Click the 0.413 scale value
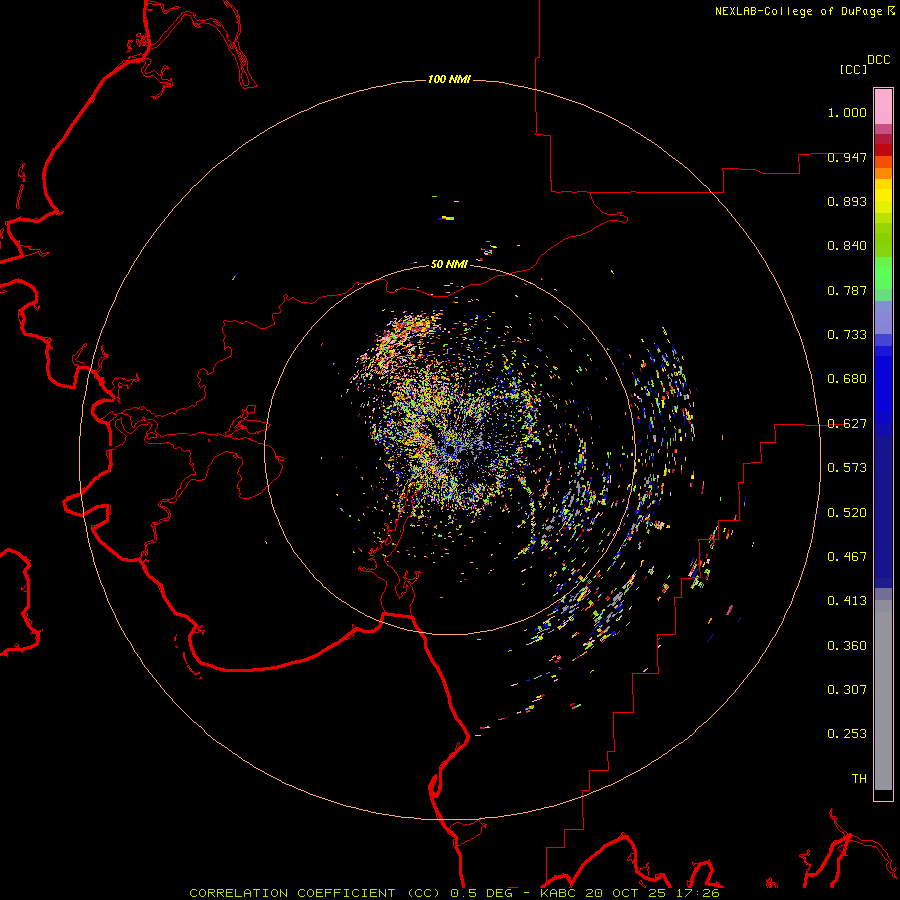 click(847, 601)
